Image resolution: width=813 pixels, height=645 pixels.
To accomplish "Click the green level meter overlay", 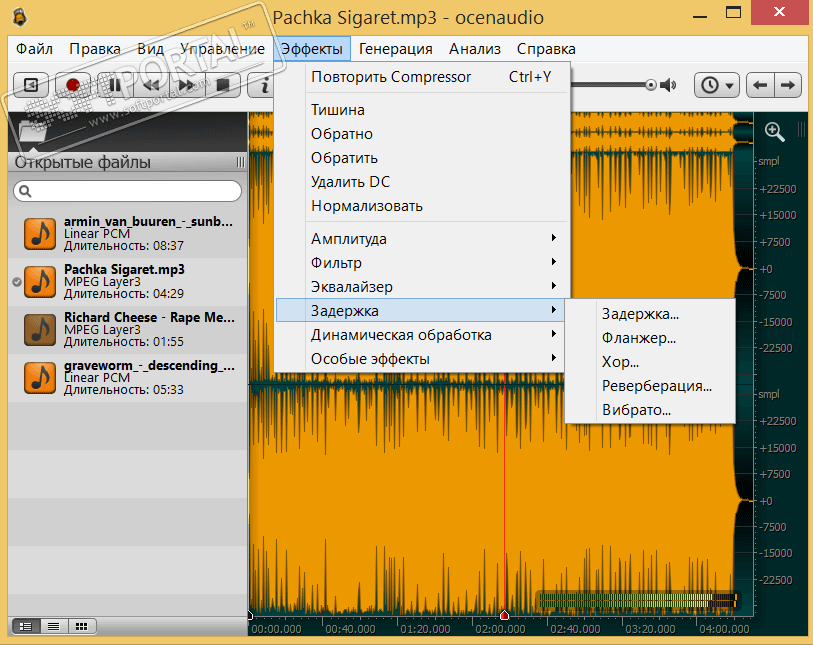I will pyautogui.click(x=638, y=600).
